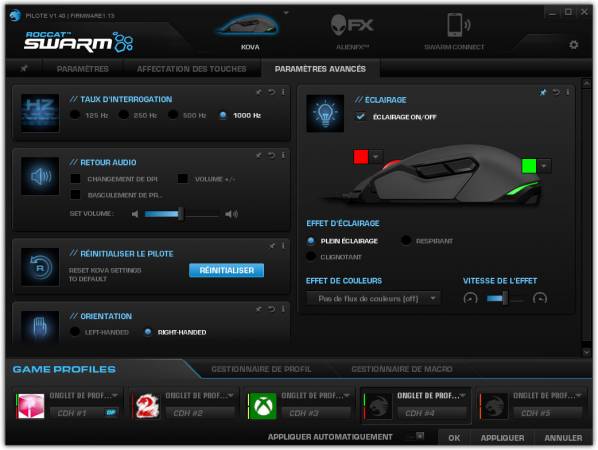598x450 pixels.
Task: Open info icon of Taux d'interrogation panel
Action: 283,92
